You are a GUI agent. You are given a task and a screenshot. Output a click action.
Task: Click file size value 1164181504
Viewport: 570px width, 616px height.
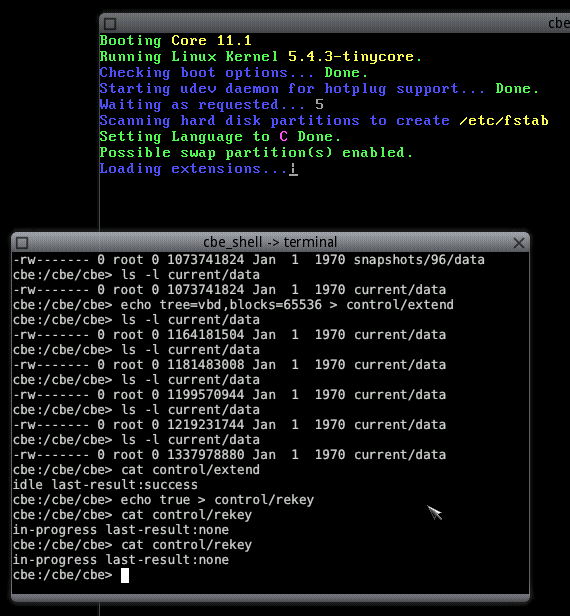(206, 335)
